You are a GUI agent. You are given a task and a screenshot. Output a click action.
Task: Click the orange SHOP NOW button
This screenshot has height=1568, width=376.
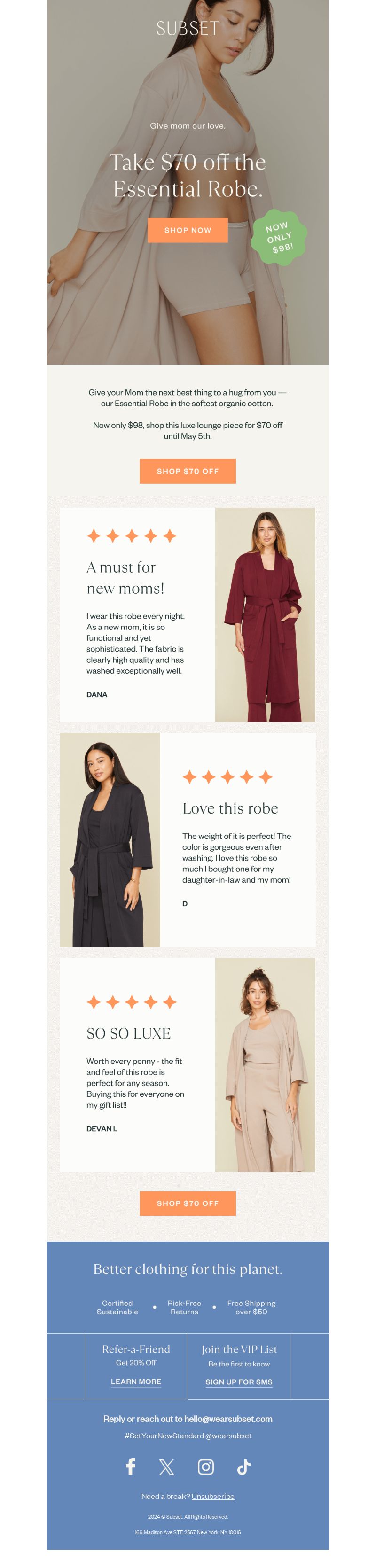point(188,230)
